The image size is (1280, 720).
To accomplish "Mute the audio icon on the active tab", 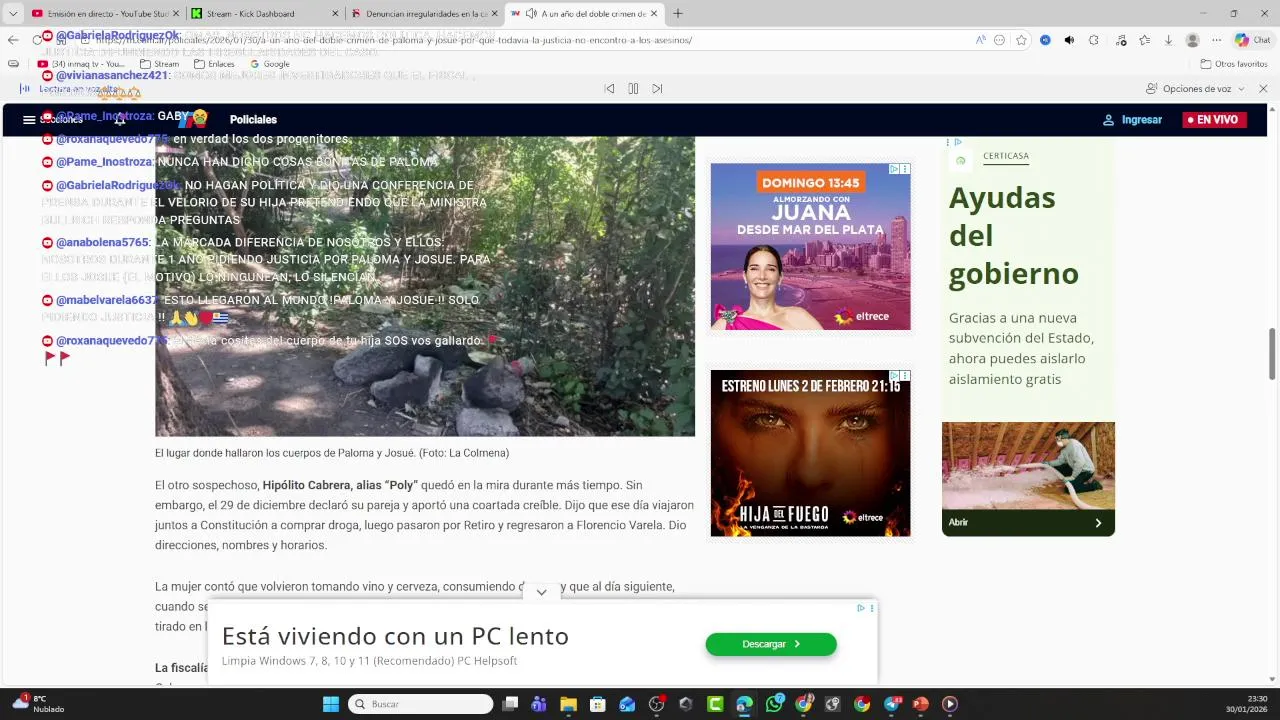I will [x=531, y=14].
